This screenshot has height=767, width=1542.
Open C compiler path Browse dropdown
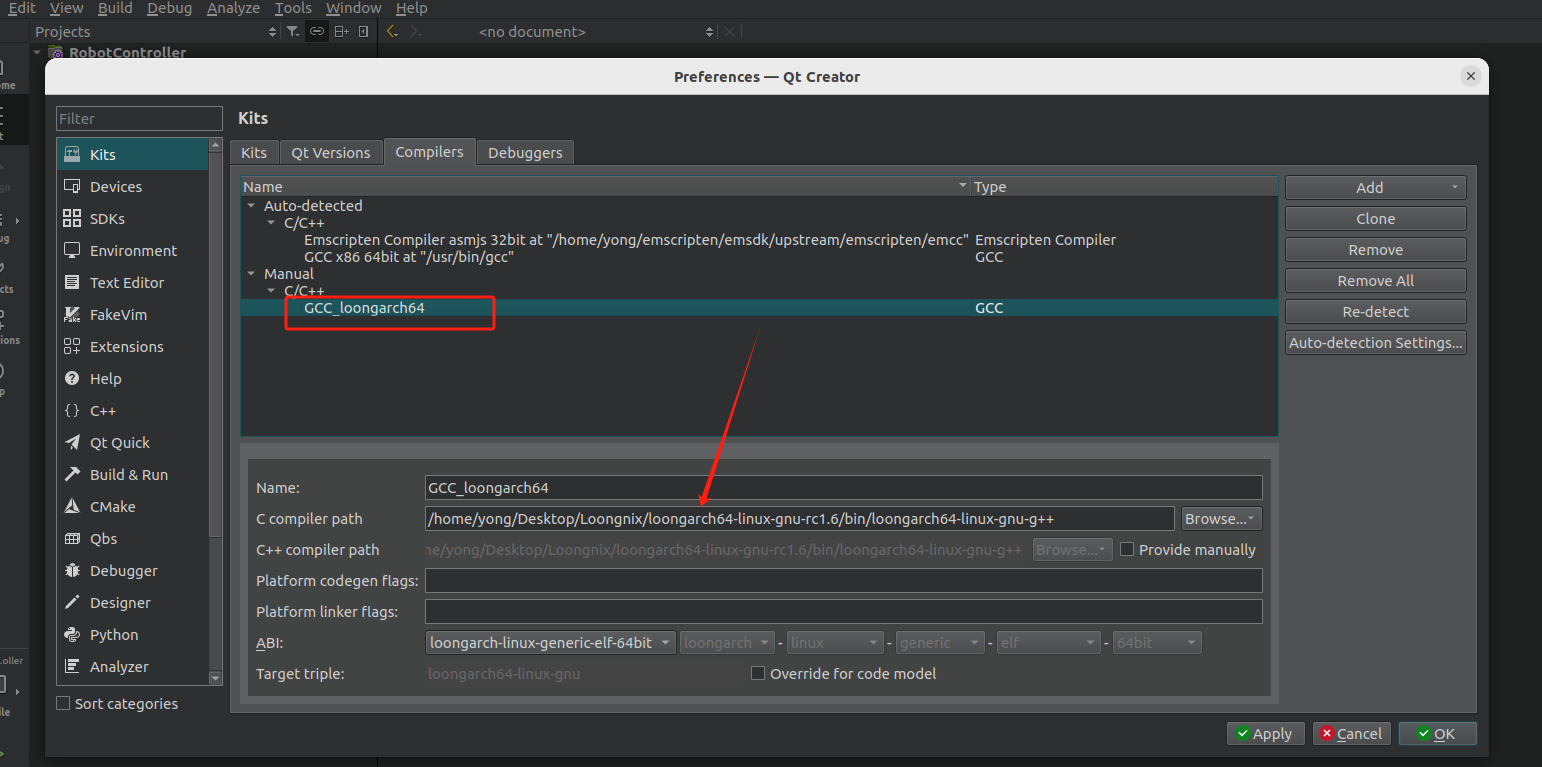pyautogui.click(x=1221, y=519)
